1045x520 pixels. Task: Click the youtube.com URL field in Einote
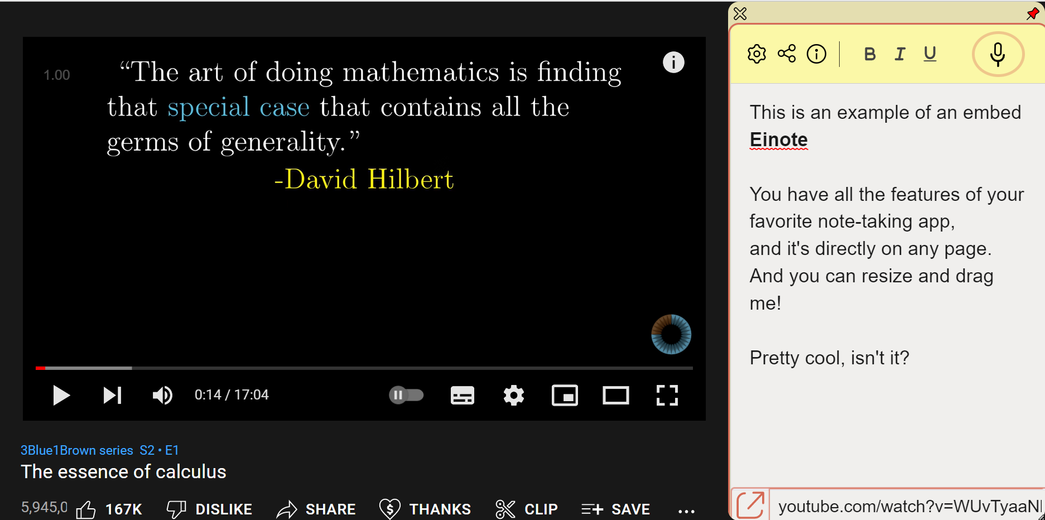907,507
